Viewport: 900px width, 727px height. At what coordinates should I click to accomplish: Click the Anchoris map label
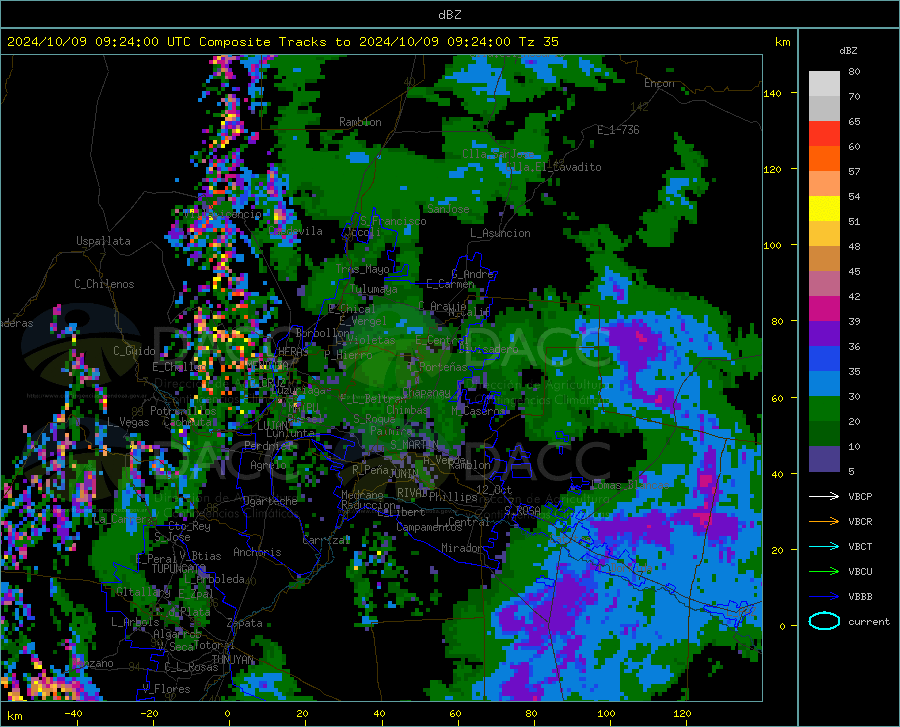pos(257,552)
